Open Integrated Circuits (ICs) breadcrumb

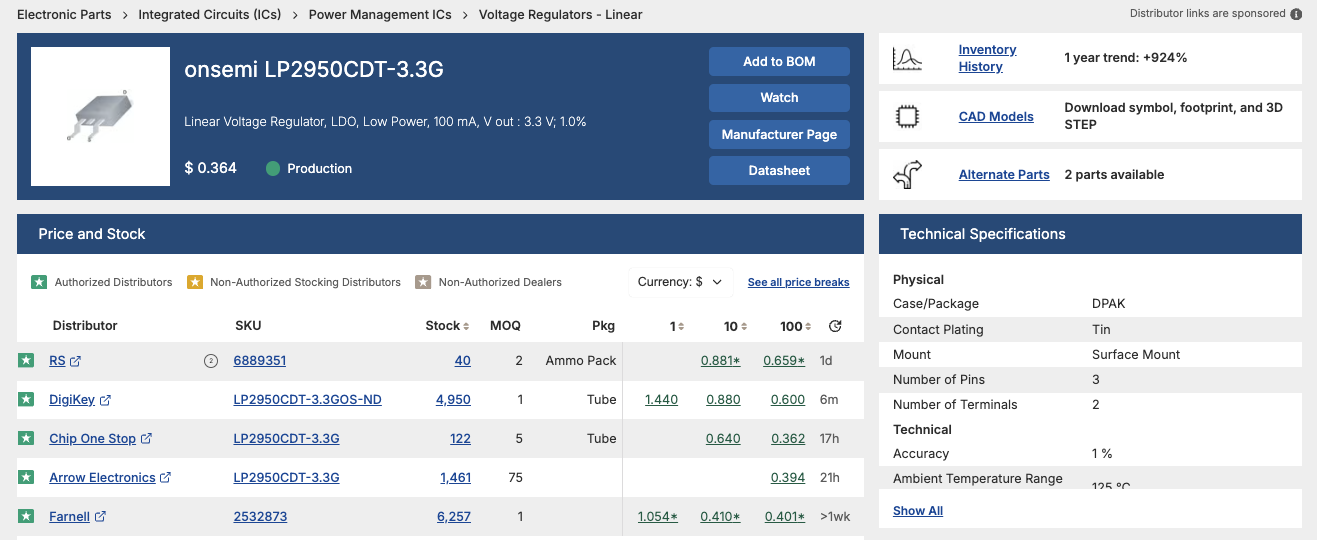210,15
